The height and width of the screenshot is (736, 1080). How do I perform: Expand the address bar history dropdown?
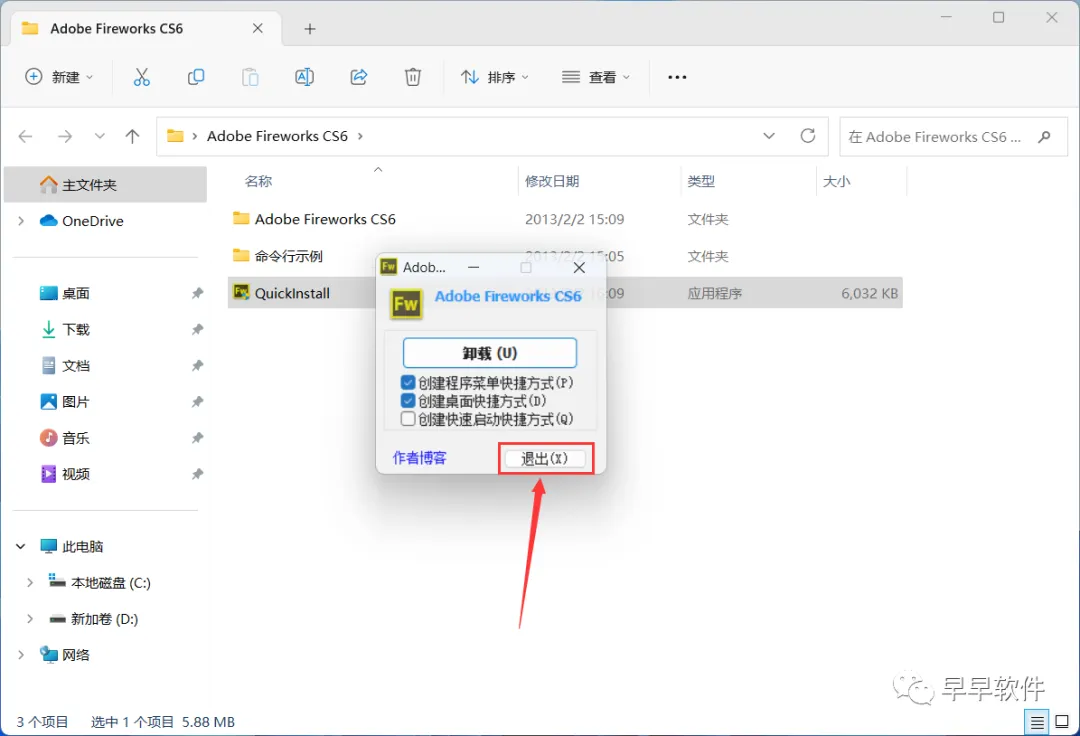(769, 136)
